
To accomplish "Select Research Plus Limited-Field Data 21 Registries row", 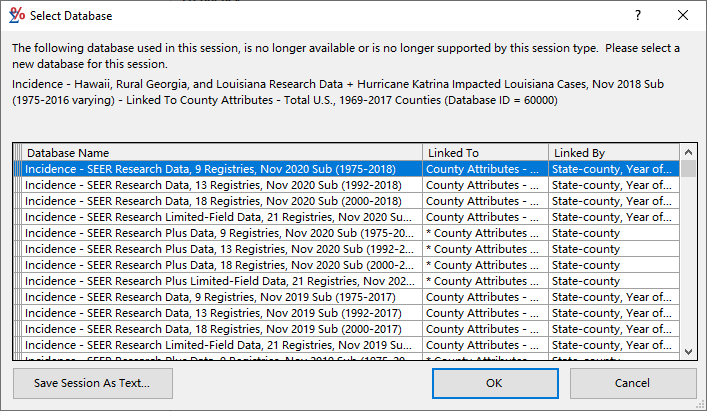I will (218, 281).
